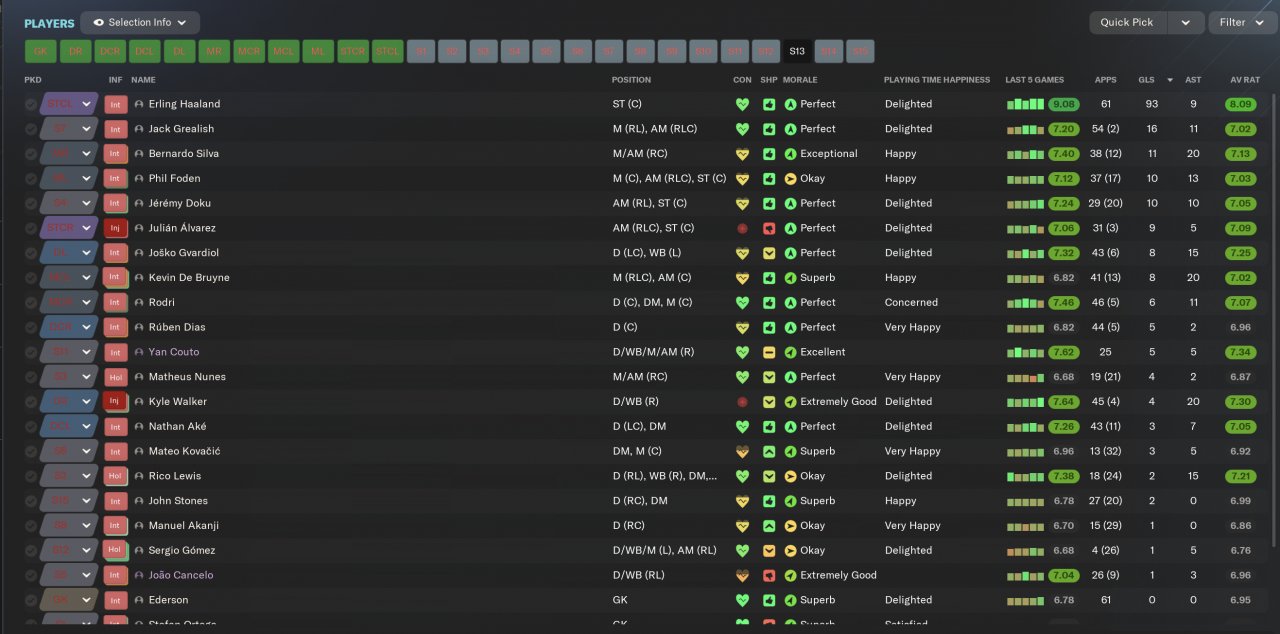Click the Quick Pick button

tap(1127, 22)
